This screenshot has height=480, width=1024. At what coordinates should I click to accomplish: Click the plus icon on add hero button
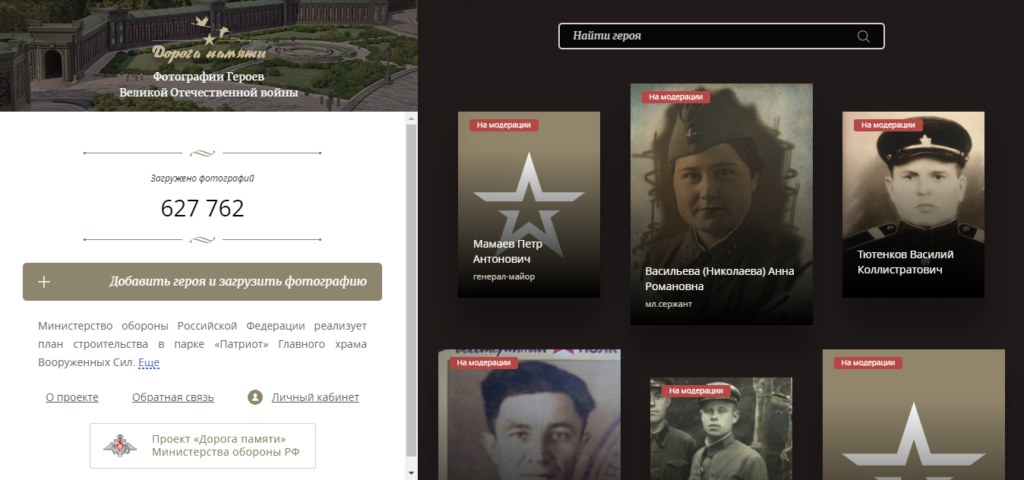coord(44,282)
